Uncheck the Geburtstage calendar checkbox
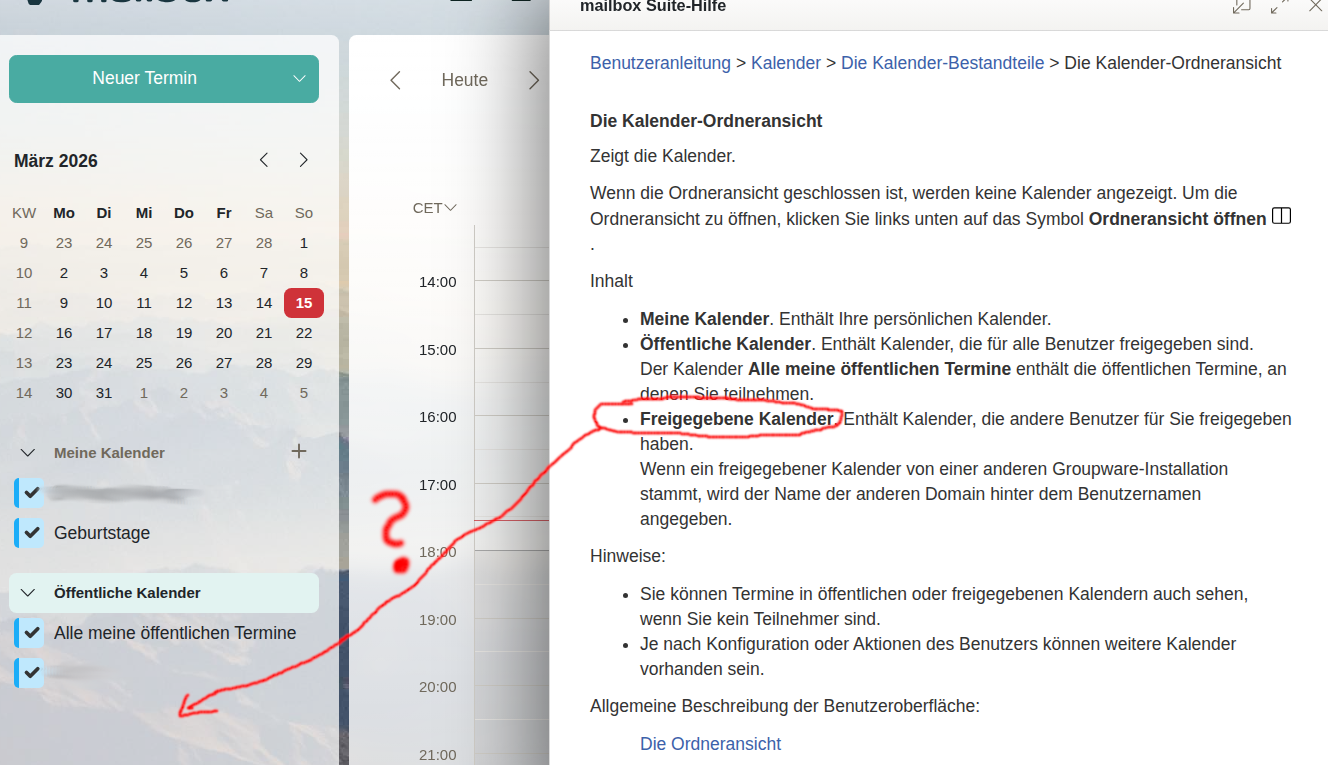1328x765 pixels. [x=32, y=533]
